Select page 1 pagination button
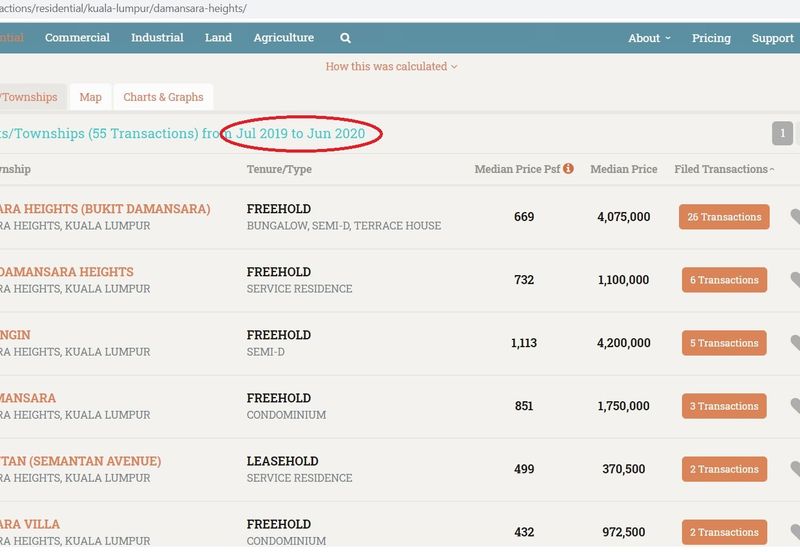The image size is (800, 552). tap(783, 133)
